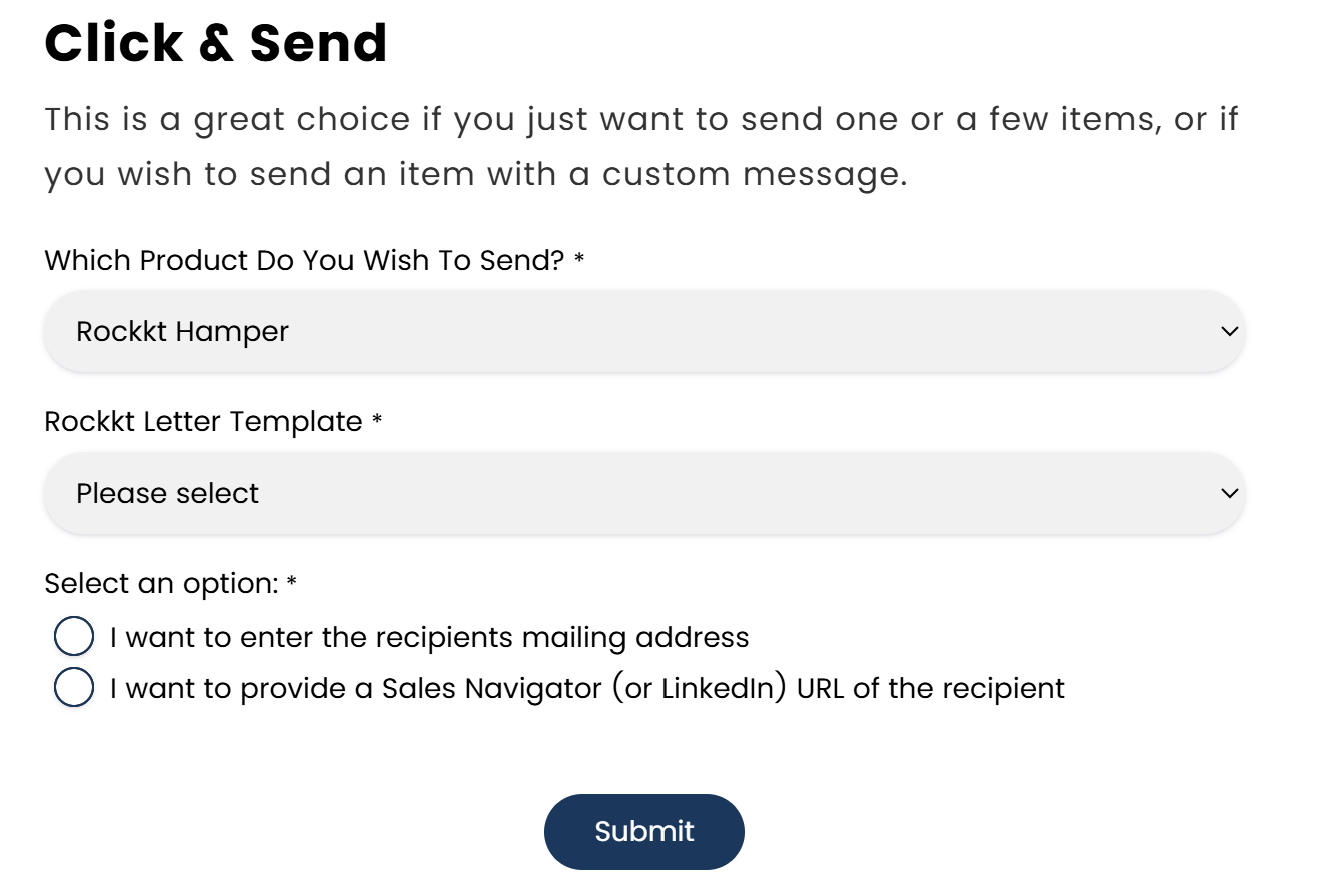Click the "Click & Send" heading
The image size is (1324, 892).
pos(216,43)
